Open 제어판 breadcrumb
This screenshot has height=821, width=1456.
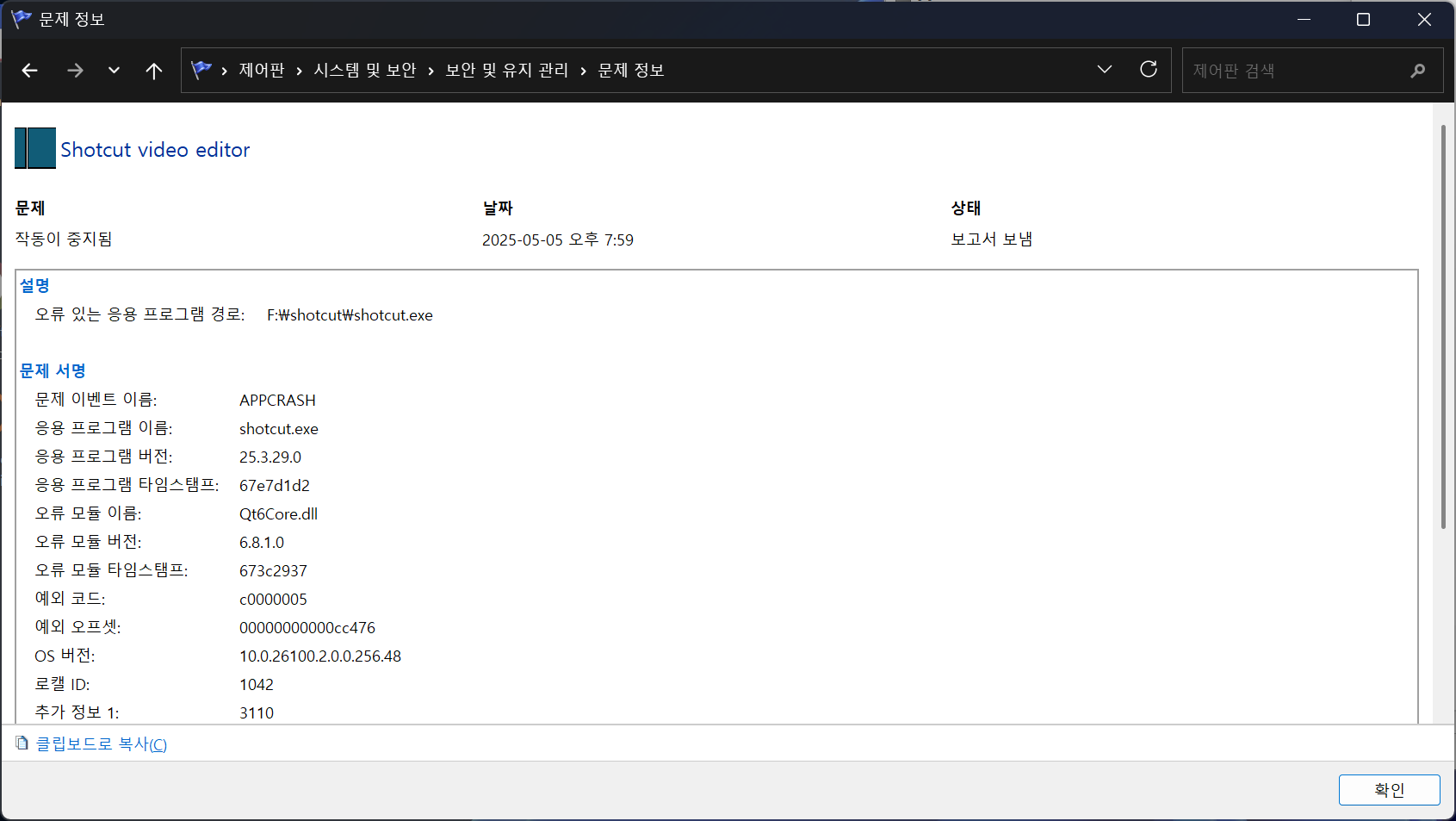[262, 71]
